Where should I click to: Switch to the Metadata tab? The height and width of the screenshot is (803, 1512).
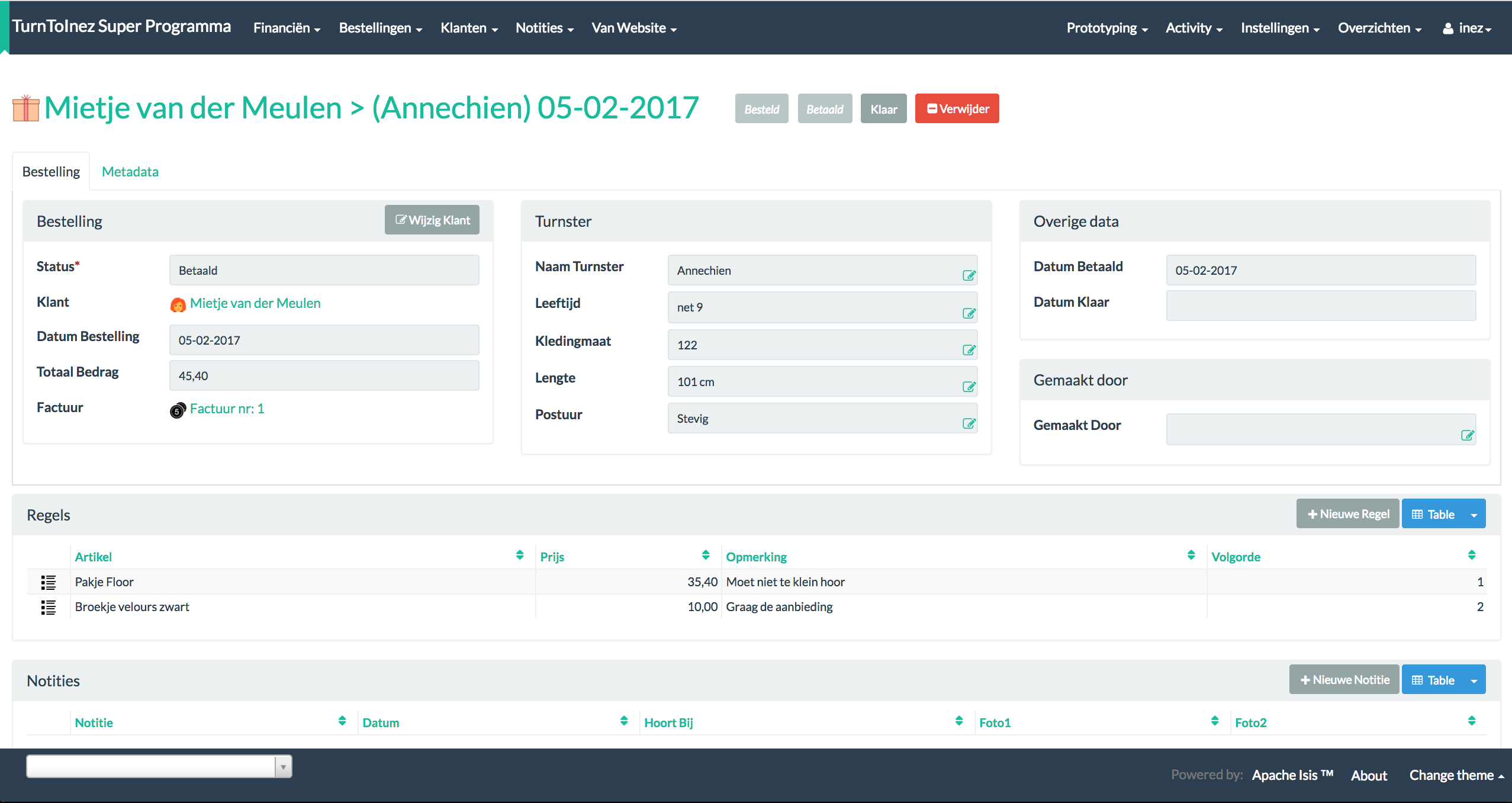[130, 172]
